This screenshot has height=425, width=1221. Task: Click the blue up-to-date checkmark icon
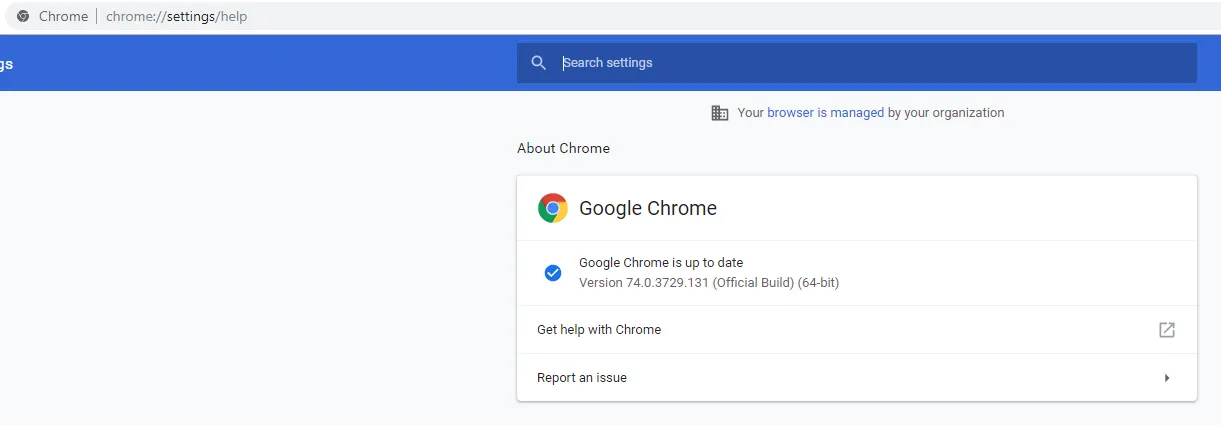[552, 273]
